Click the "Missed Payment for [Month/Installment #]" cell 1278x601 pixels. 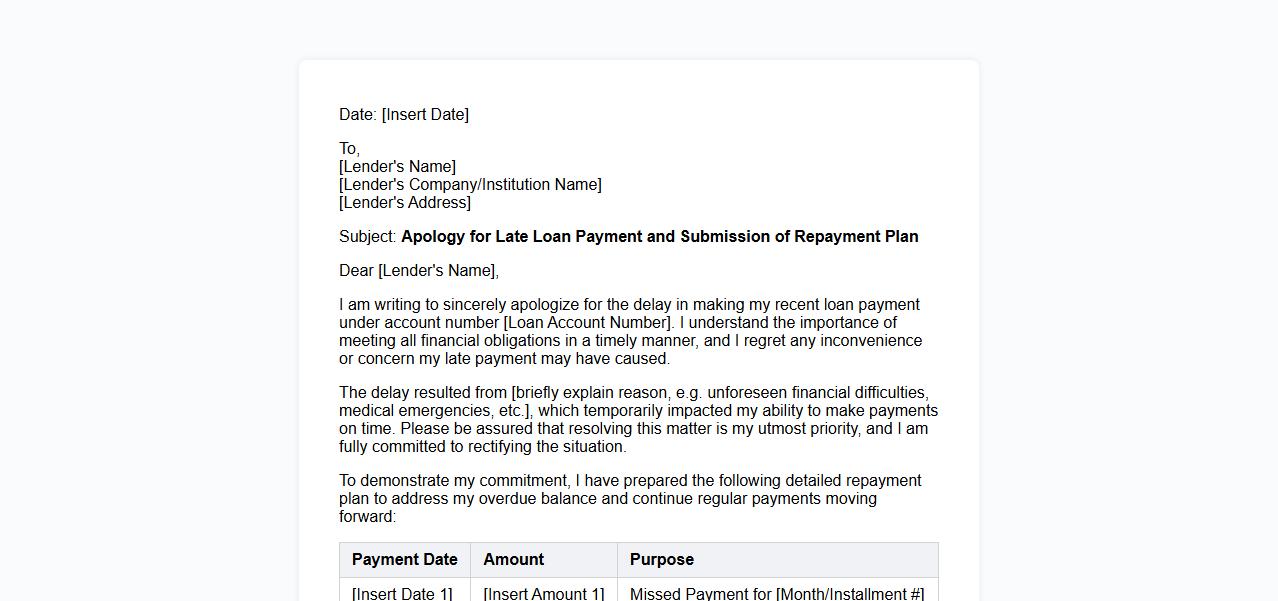coord(776,594)
